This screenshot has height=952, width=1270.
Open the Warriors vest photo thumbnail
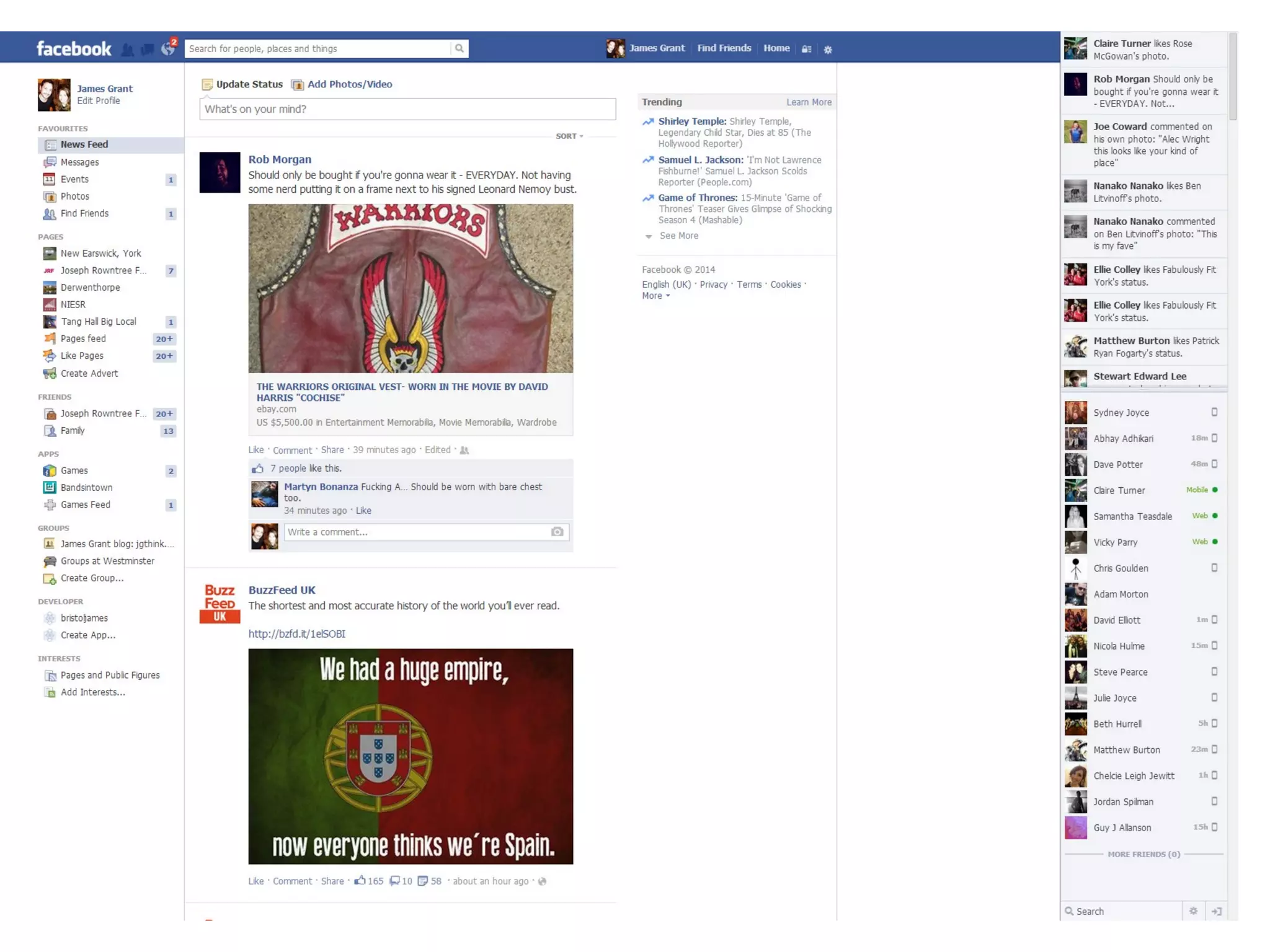[x=411, y=288]
